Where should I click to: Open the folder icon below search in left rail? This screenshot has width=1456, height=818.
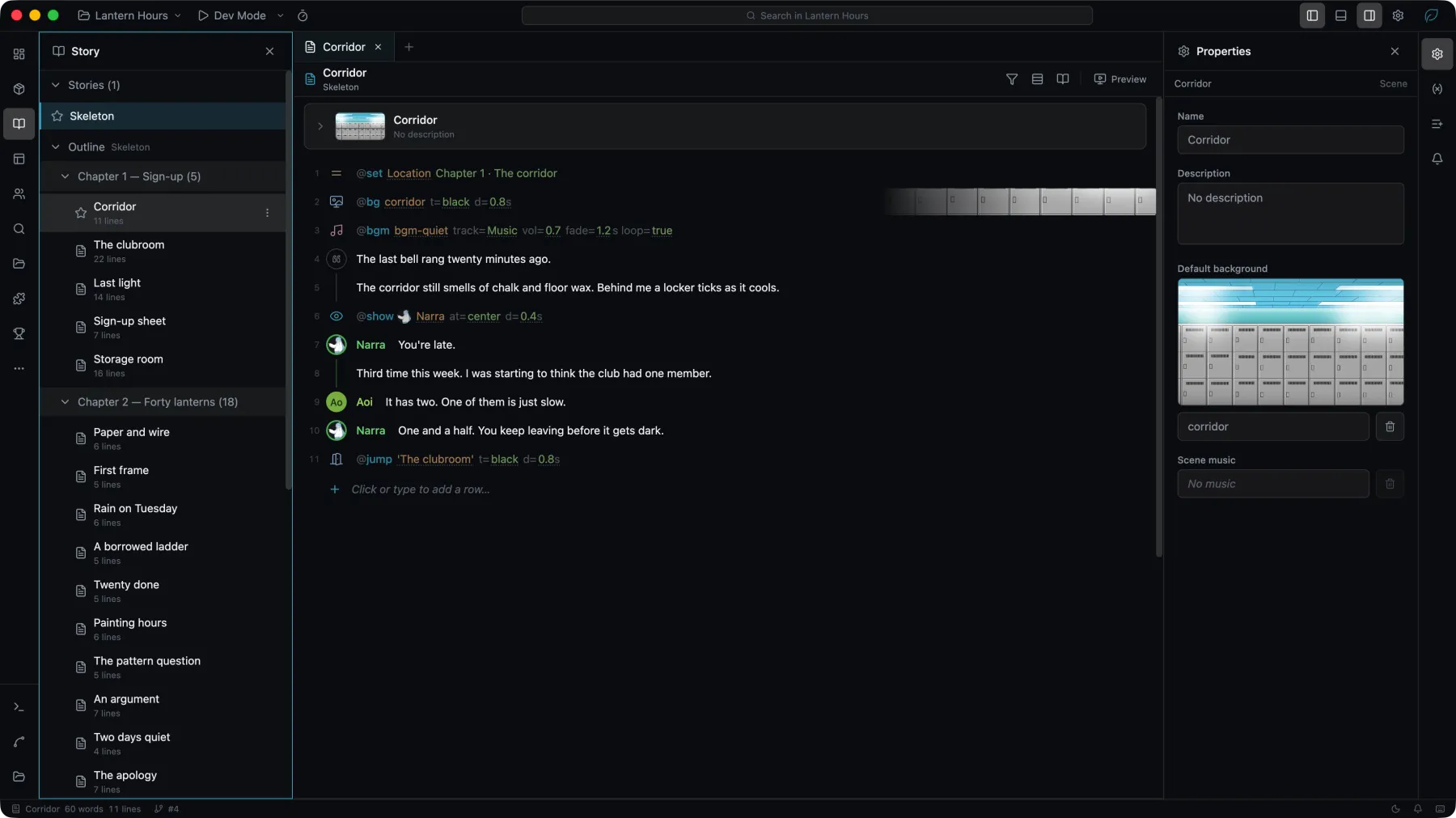click(19, 264)
